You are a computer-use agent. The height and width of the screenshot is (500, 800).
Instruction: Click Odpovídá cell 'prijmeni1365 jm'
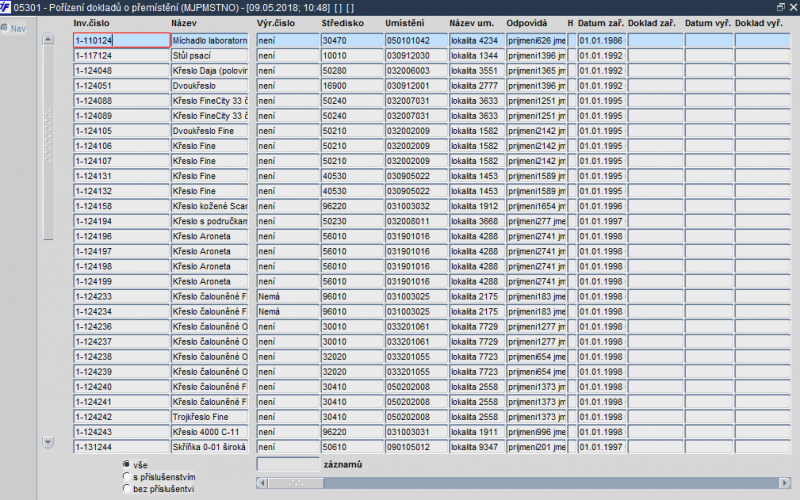pos(536,70)
